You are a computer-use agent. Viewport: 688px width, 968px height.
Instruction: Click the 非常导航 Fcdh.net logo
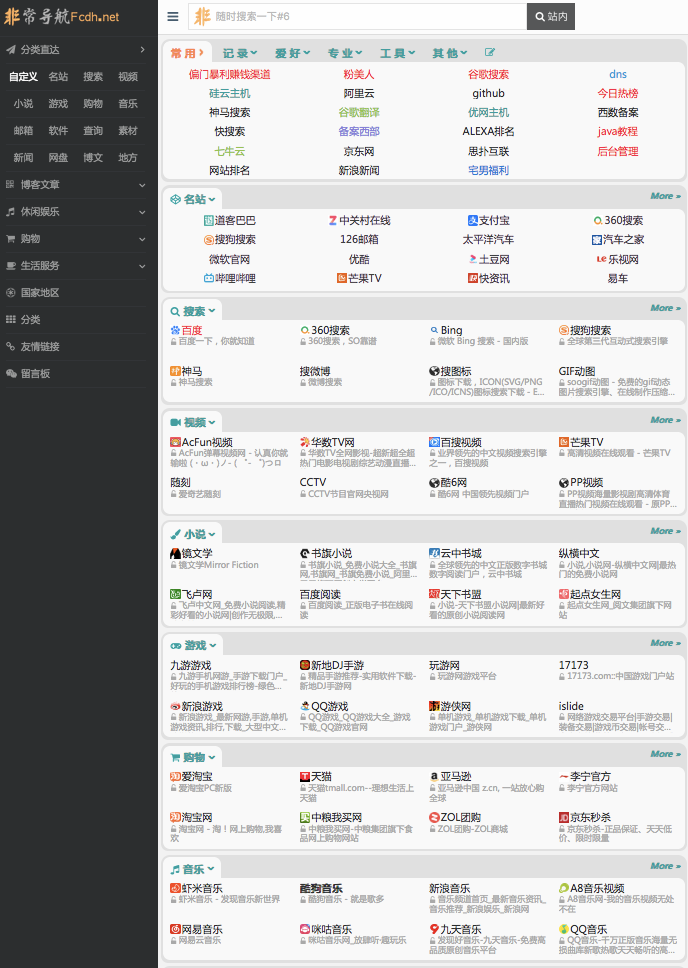(62, 16)
